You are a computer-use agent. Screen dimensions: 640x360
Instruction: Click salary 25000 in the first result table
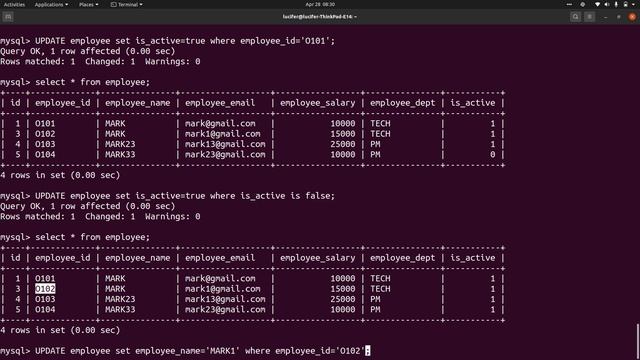(x=342, y=144)
